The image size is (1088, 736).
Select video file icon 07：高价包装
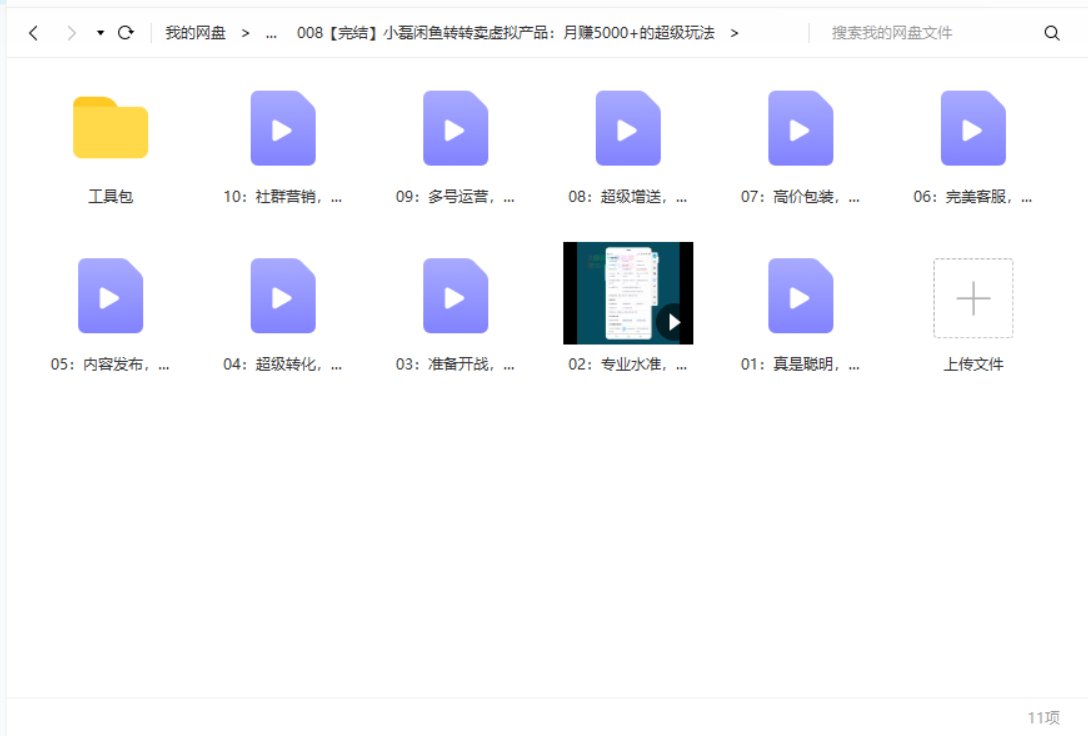[801, 128]
